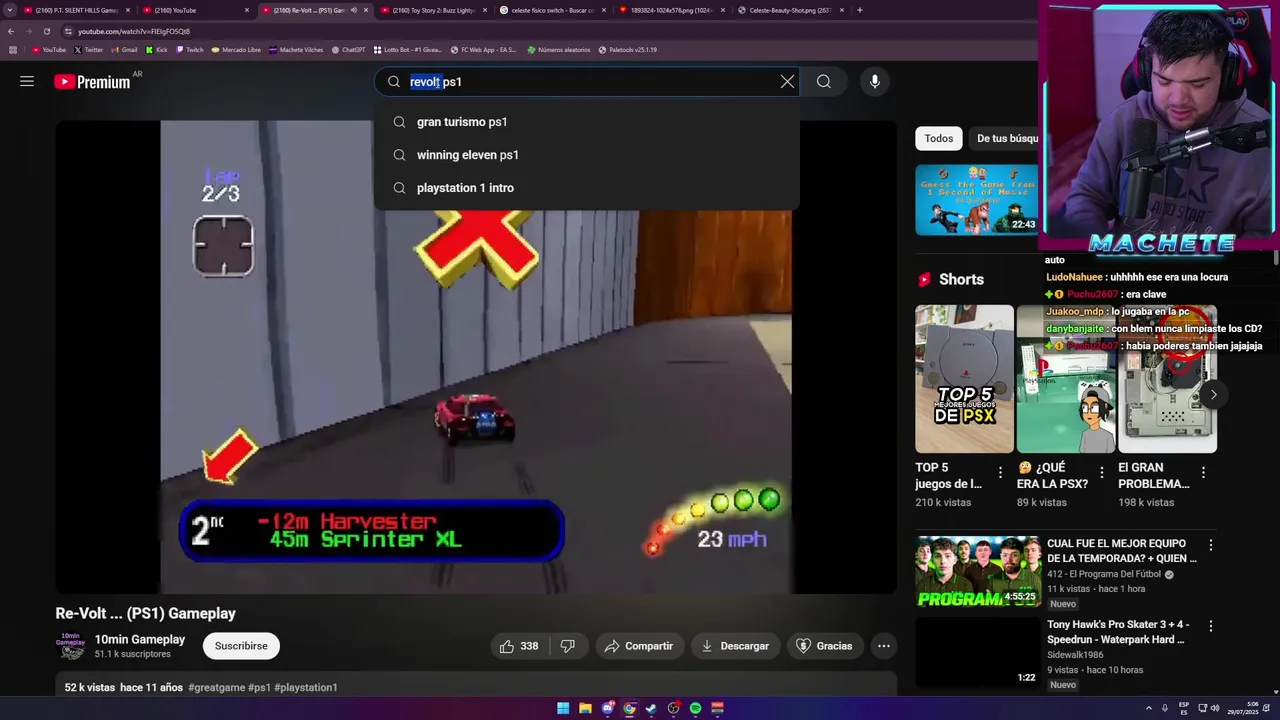Select the De tus búsquedas filter chip

click(x=1004, y=138)
